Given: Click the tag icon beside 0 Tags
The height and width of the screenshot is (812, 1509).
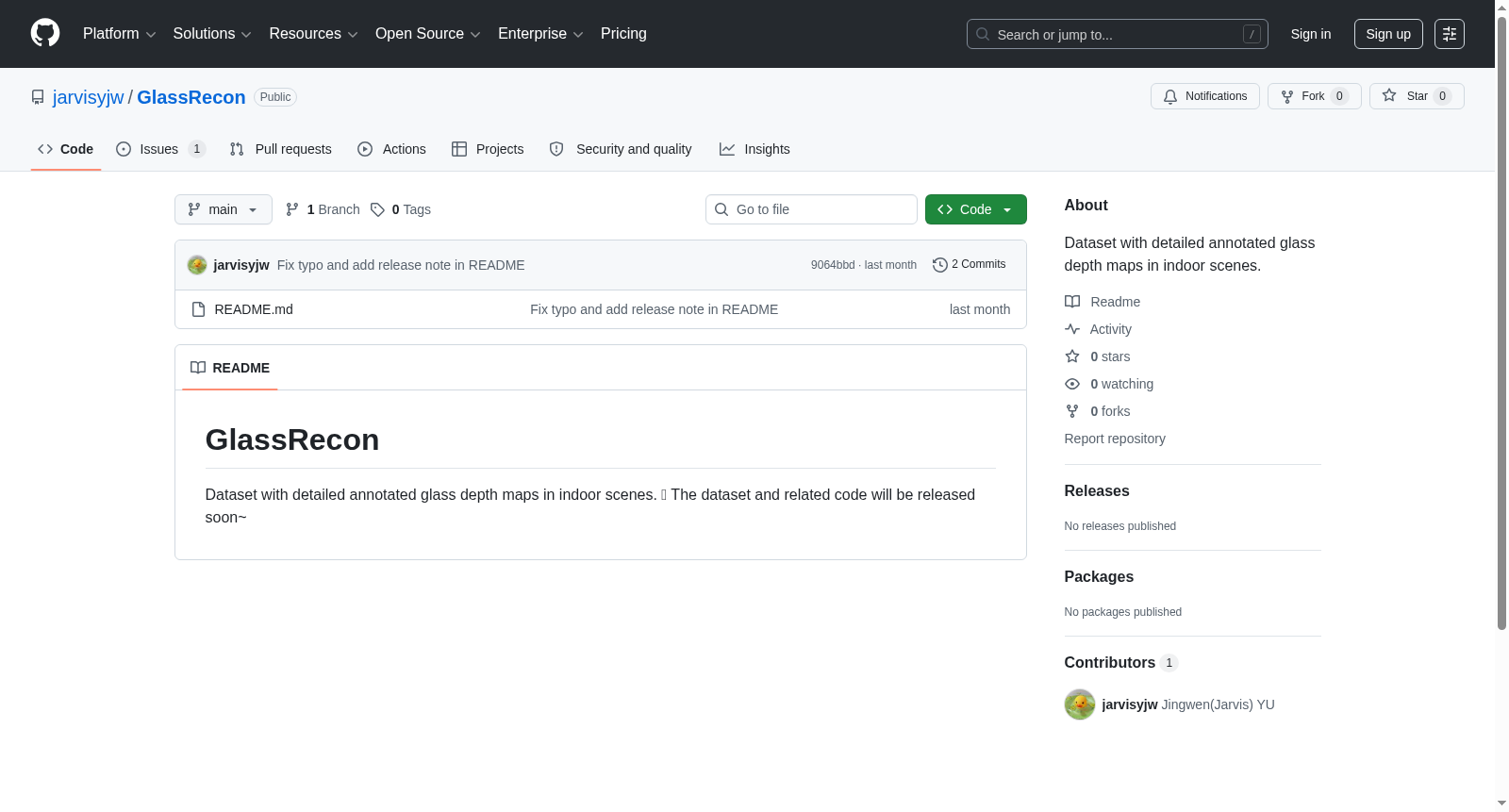Looking at the screenshot, I should coord(377,209).
